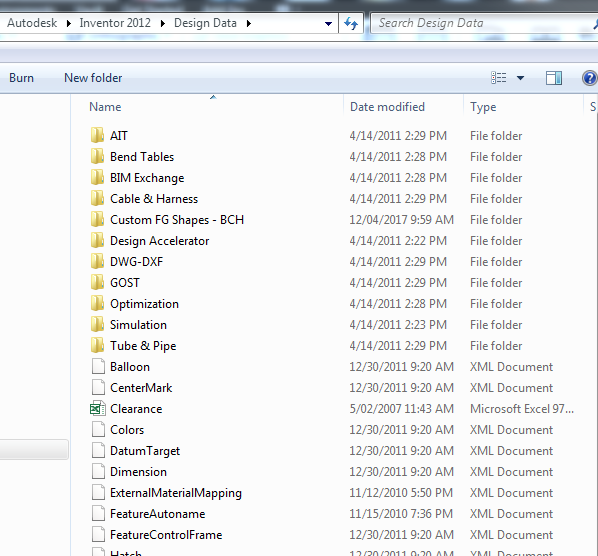This screenshot has width=598, height=556.
Task: Click the Cable & Harness folder icon
Action: click(97, 198)
